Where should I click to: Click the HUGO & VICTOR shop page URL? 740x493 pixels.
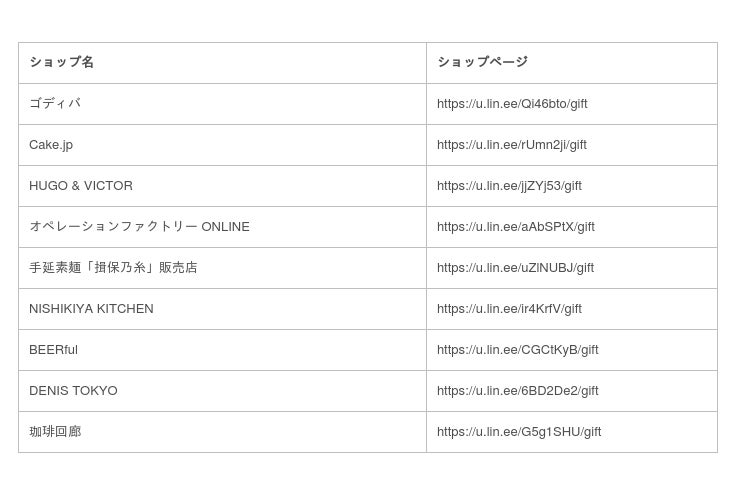pyautogui.click(x=509, y=186)
